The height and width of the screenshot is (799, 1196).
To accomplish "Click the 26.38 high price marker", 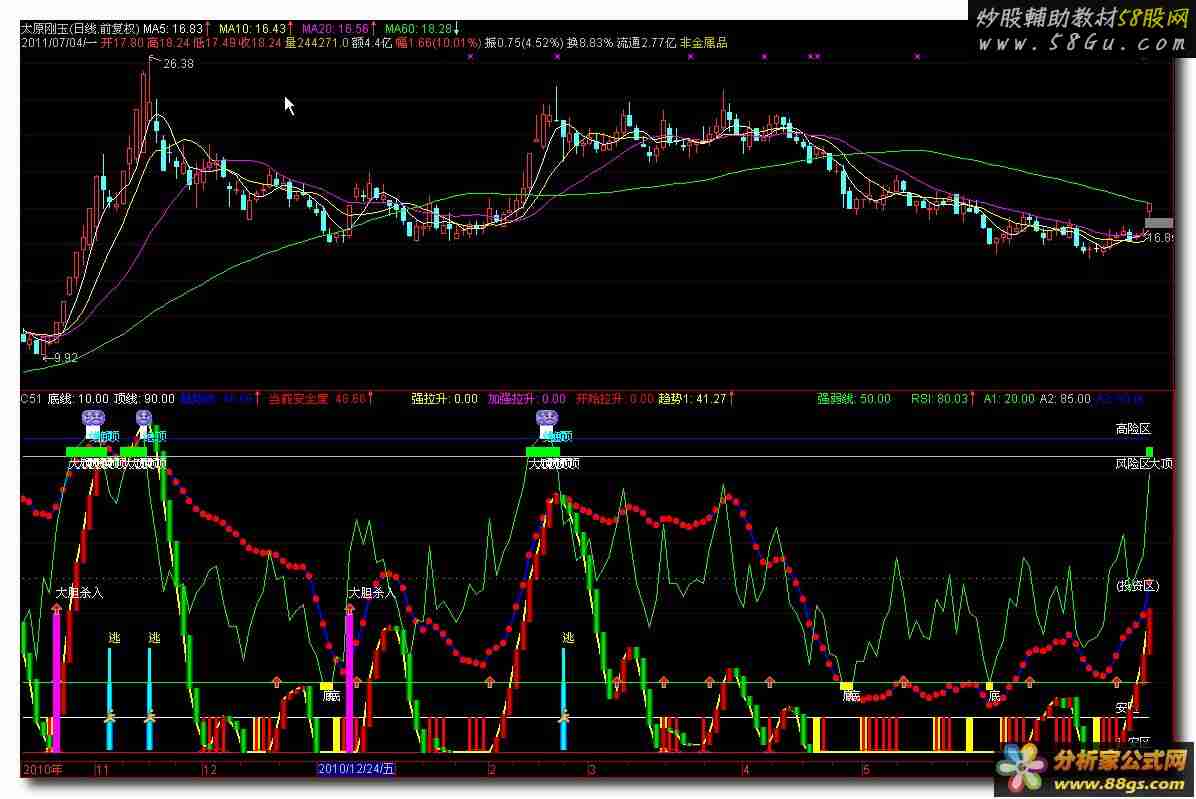I will [177, 63].
